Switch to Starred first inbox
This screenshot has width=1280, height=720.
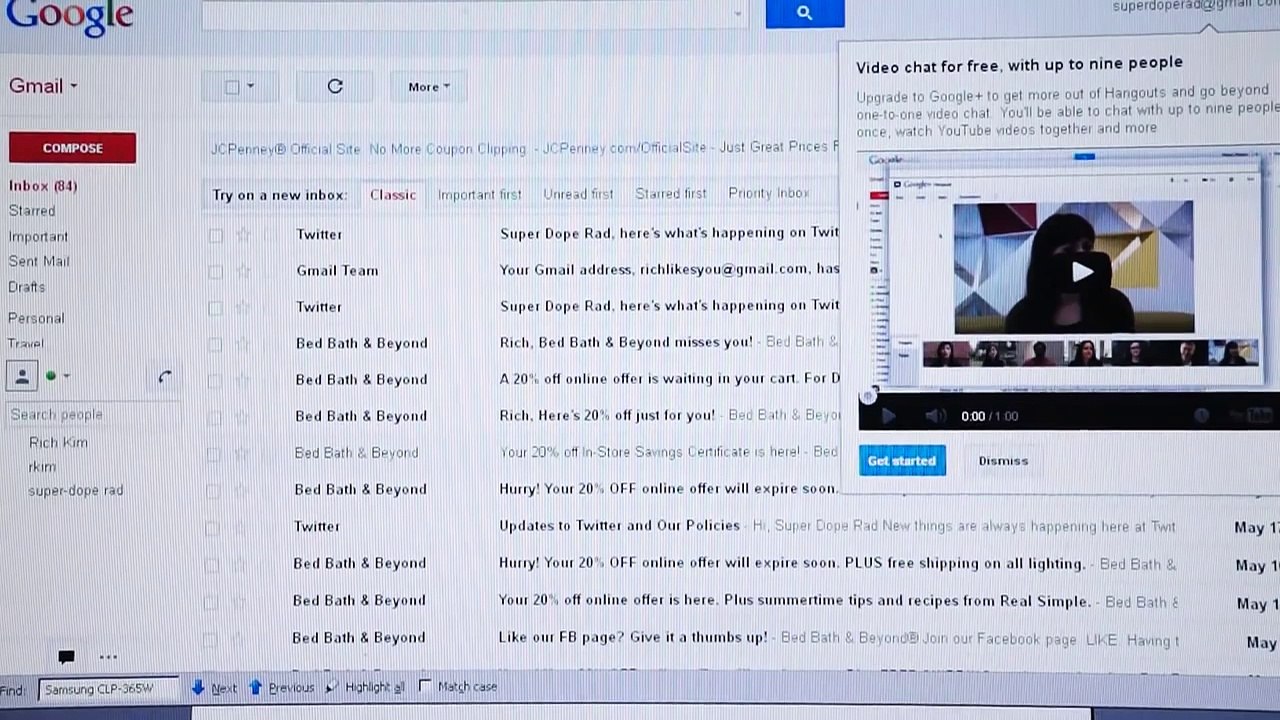tap(671, 194)
